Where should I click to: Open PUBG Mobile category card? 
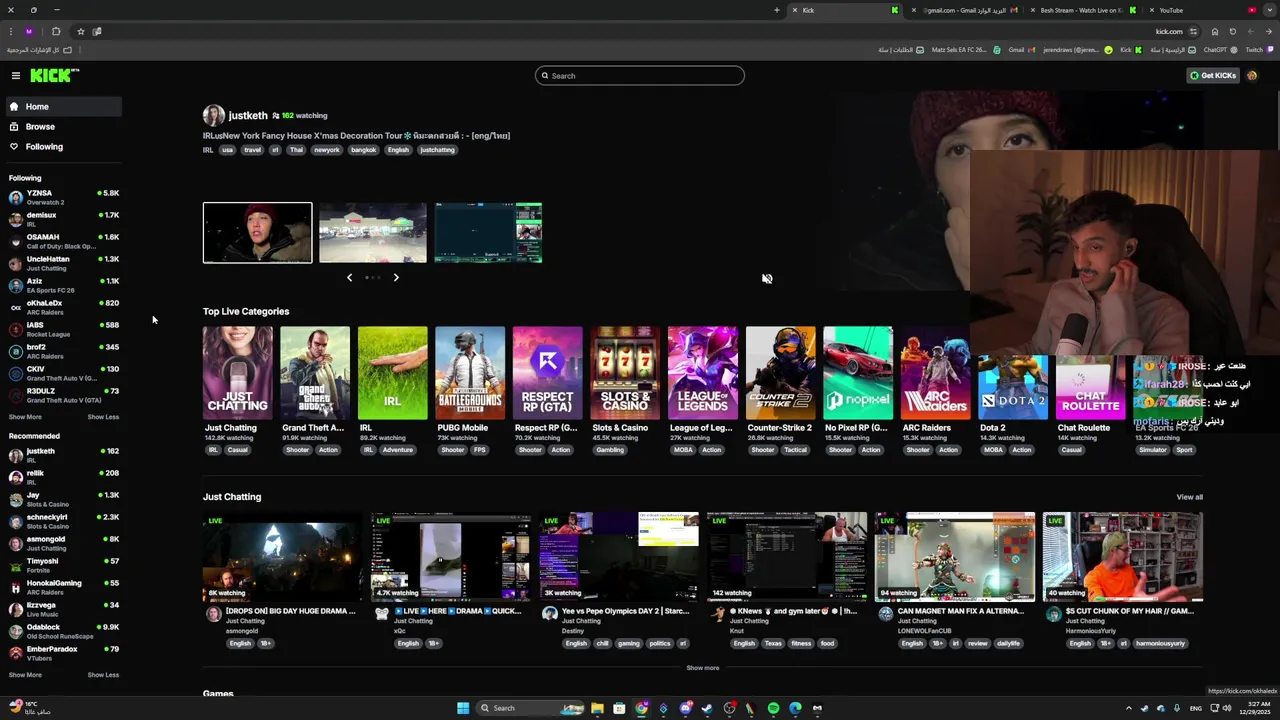tap(470, 373)
